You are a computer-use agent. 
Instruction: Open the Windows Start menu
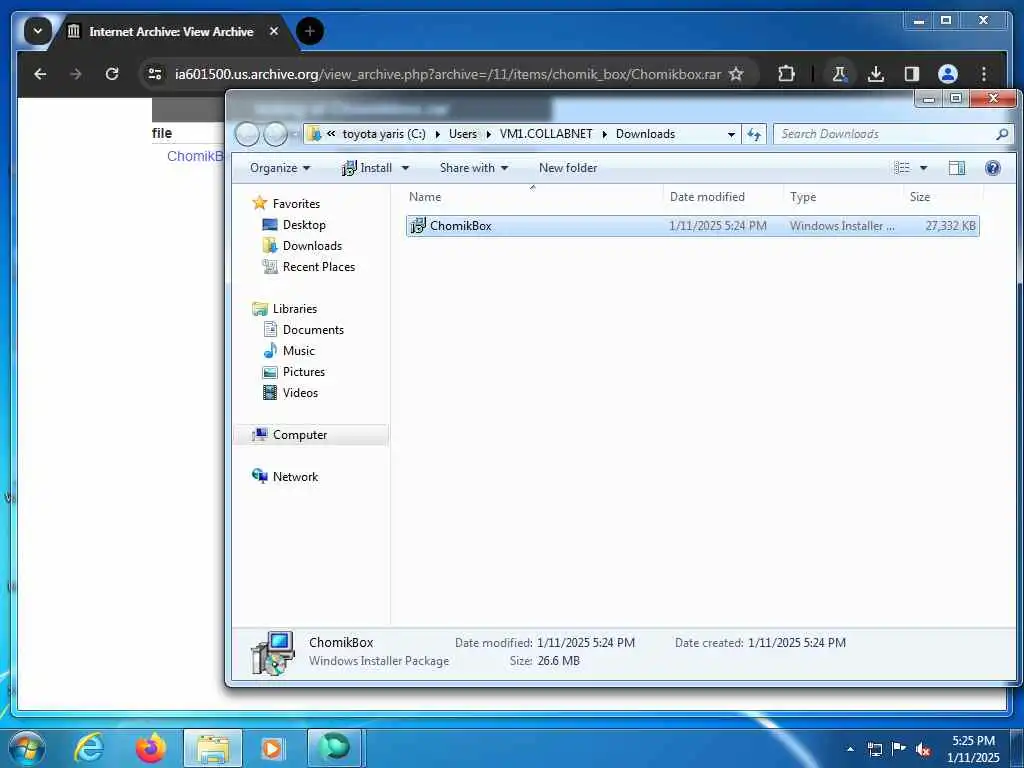27,748
